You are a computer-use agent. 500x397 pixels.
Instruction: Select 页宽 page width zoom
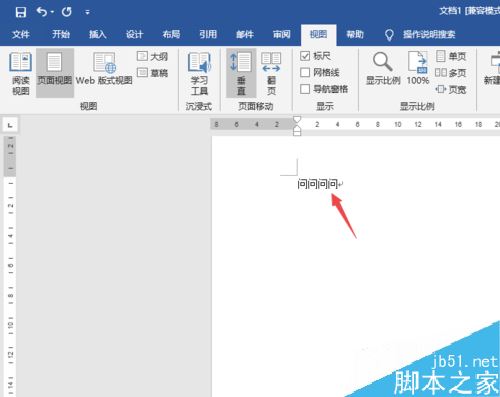pos(451,89)
